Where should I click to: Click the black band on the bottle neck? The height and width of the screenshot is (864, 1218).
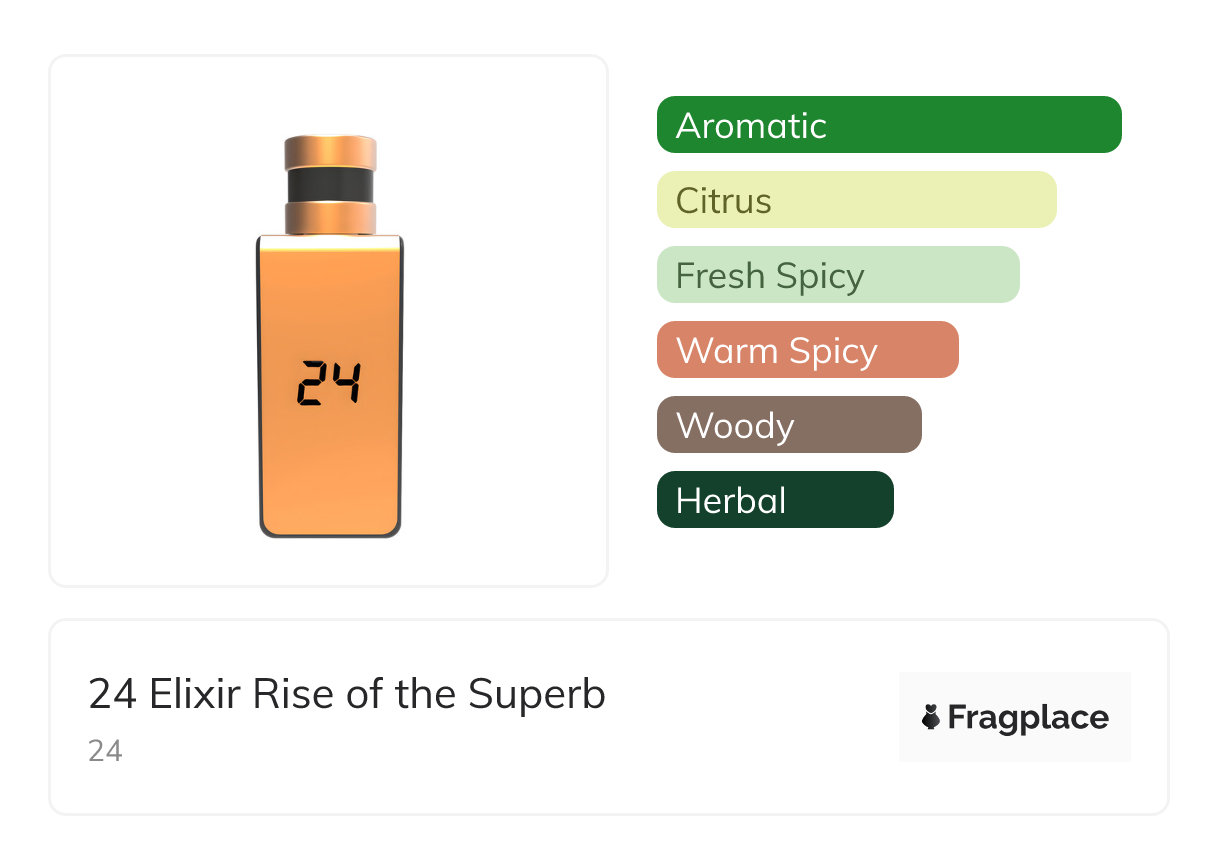[330, 186]
